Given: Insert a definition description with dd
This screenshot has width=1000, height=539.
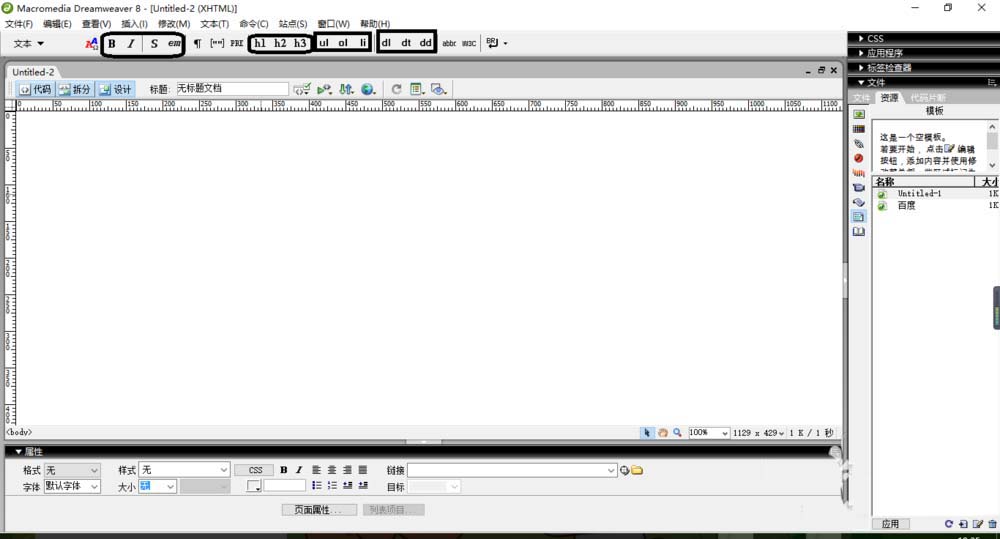Looking at the screenshot, I should [425, 43].
